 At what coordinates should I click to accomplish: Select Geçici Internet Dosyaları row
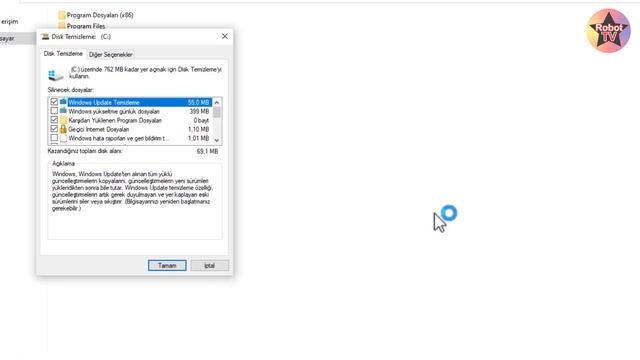pos(131,129)
